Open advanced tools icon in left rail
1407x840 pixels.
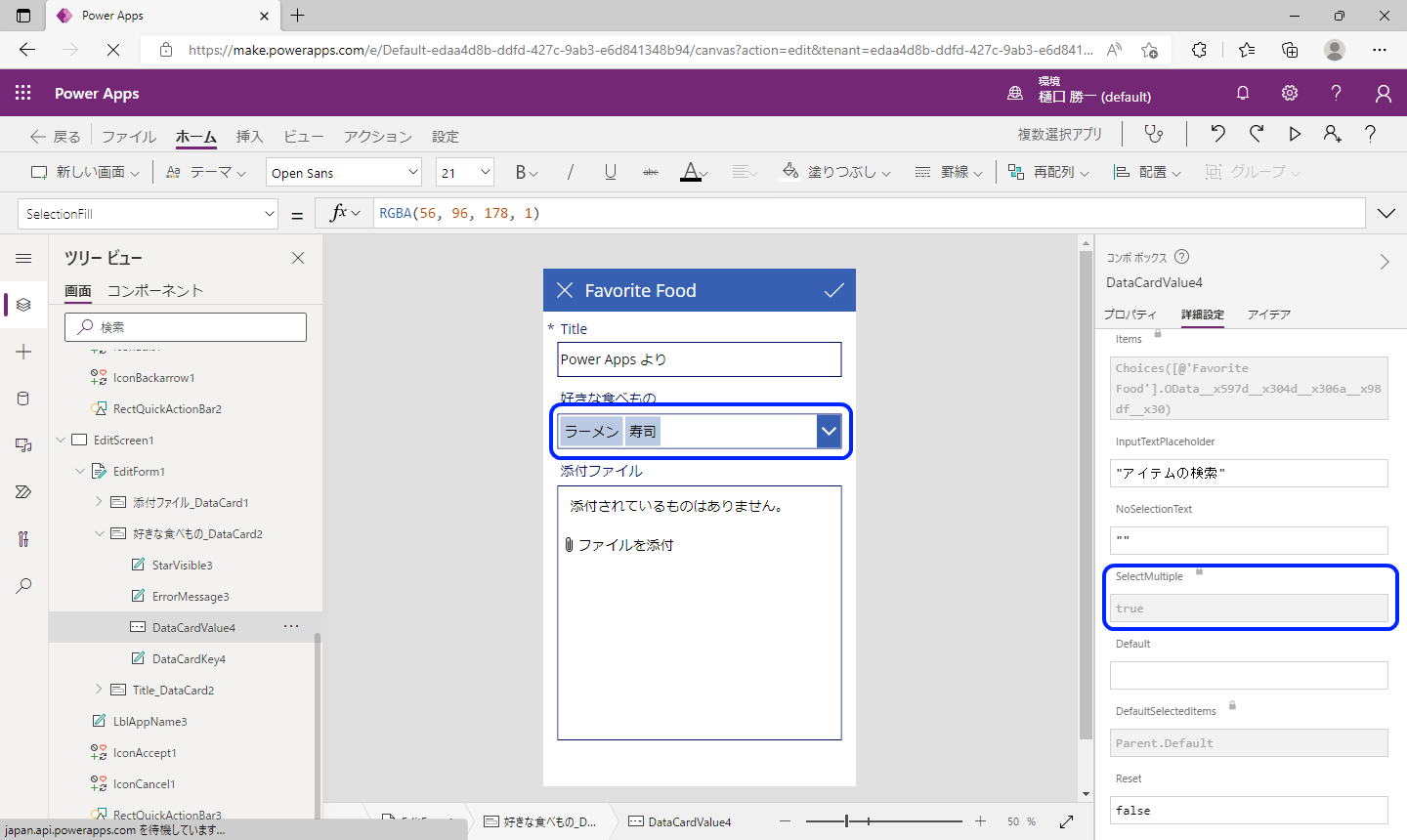tap(23, 539)
